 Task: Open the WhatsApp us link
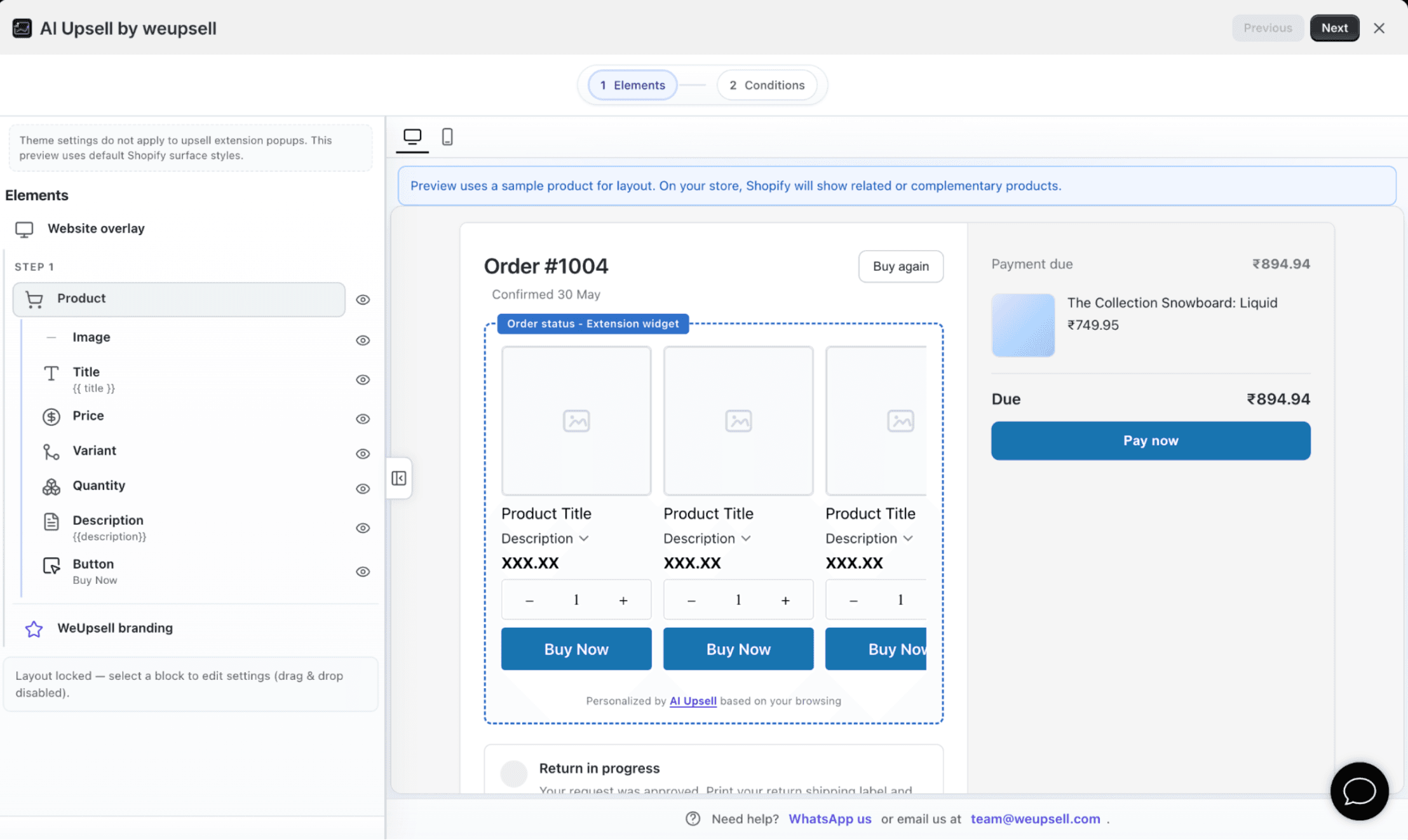830,818
